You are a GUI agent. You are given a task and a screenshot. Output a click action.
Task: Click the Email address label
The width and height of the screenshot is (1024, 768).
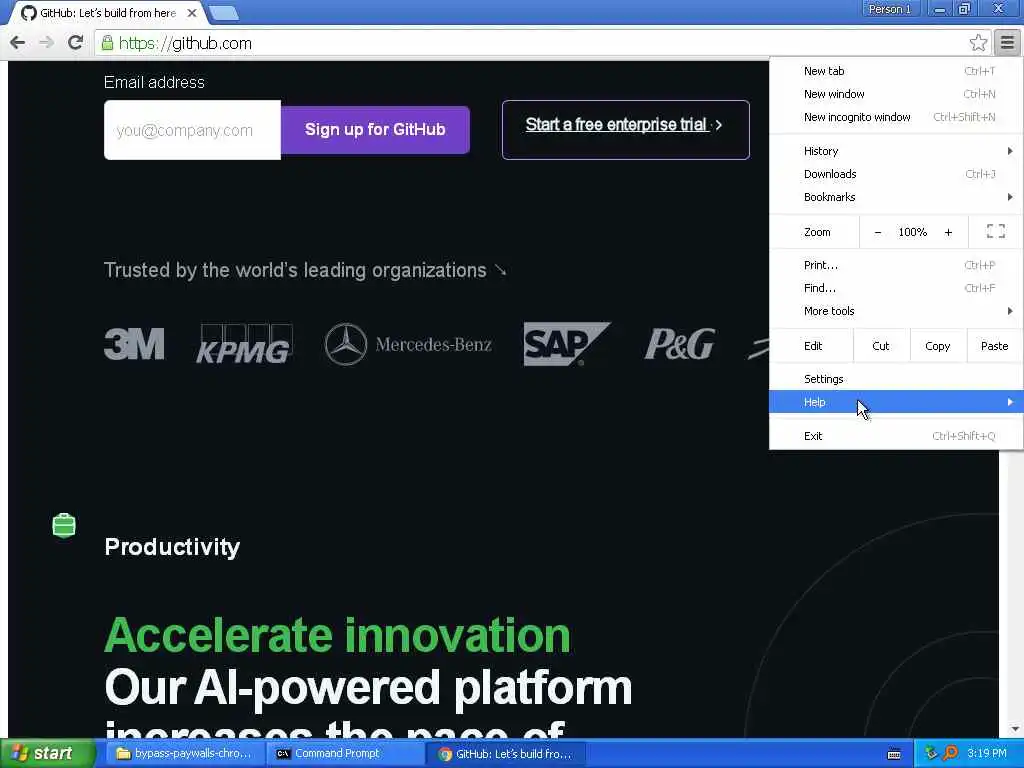(154, 82)
